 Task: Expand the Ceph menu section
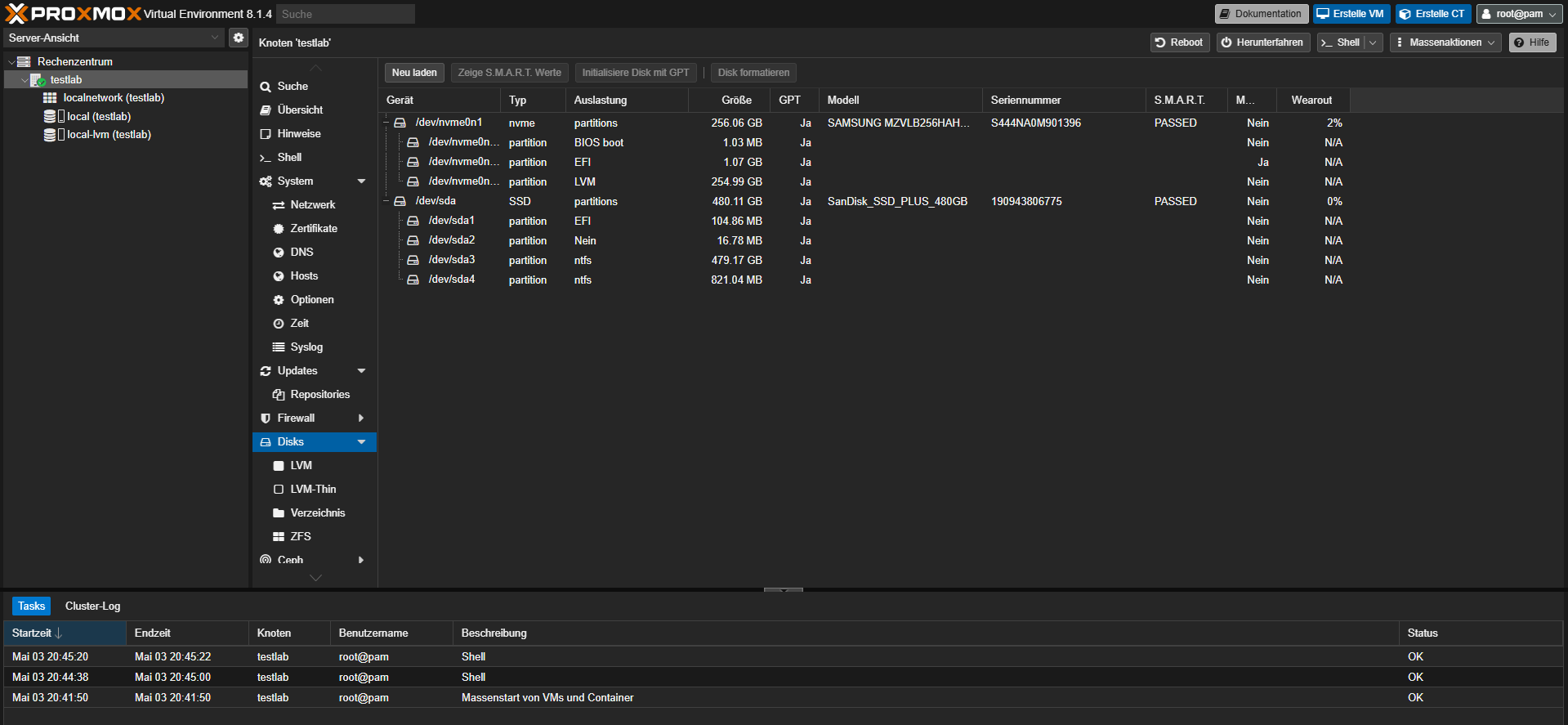click(x=361, y=560)
